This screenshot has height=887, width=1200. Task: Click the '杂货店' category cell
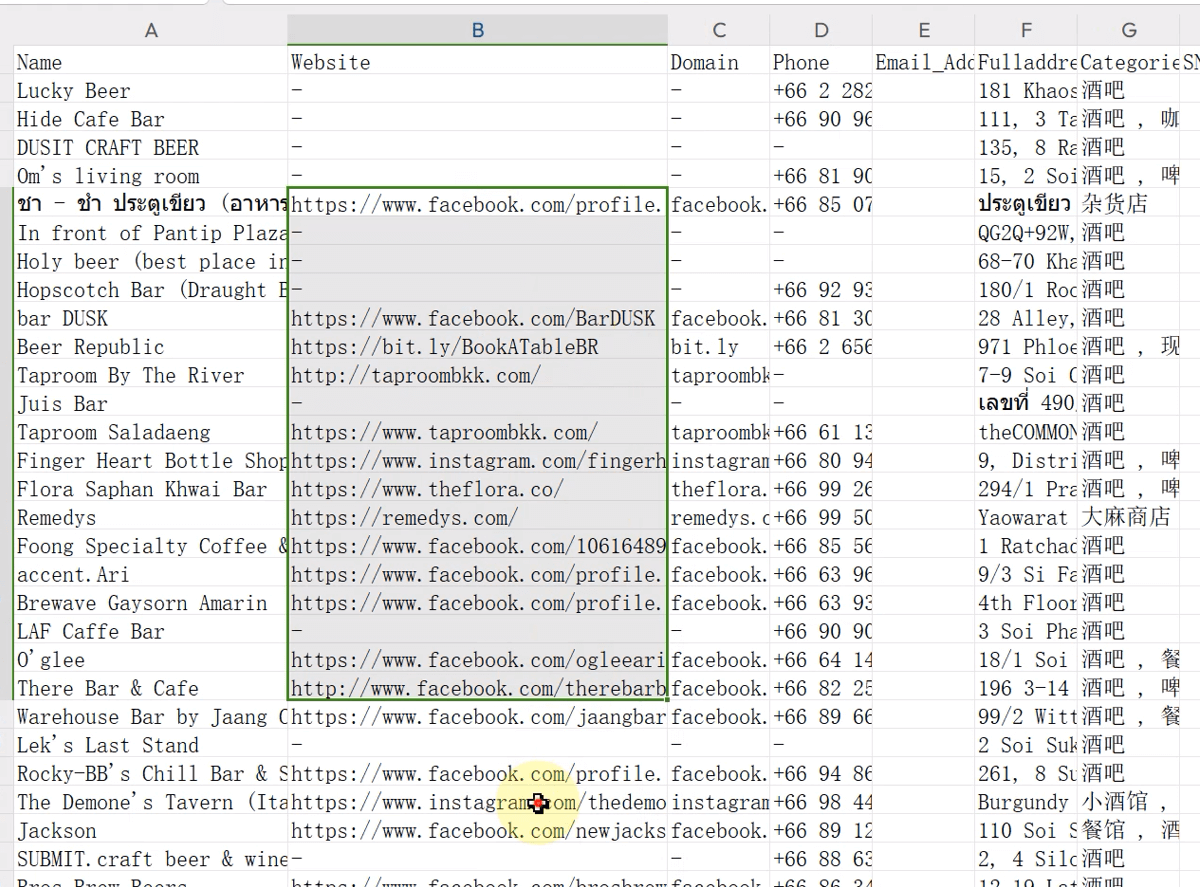[x=1129, y=205]
